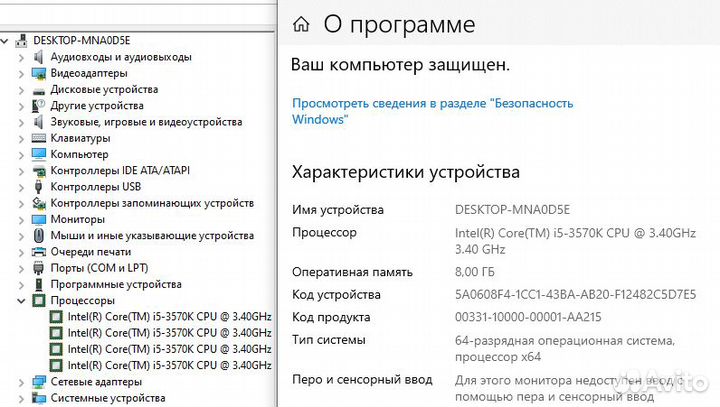Select the Звуковые, игровые и видеоустройства row
The image size is (720, 407).
pyautogui.click(x=146, y=122)
